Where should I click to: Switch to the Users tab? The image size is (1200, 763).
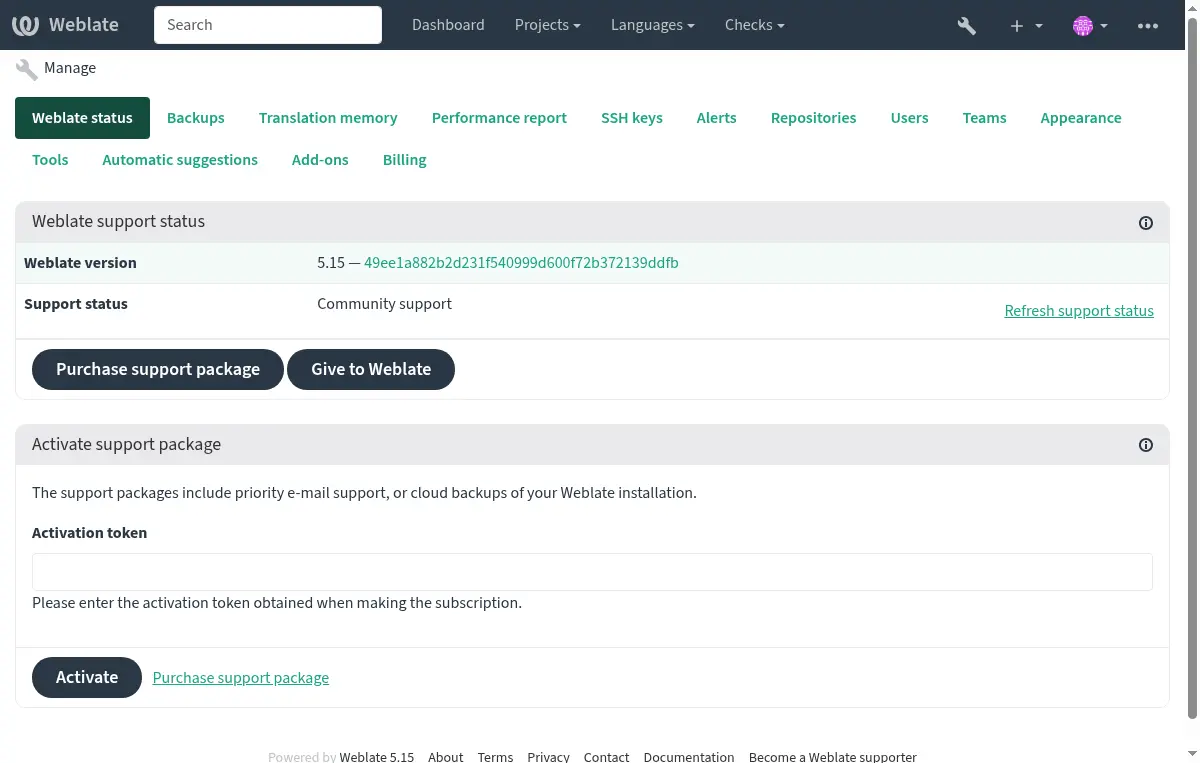pyautogui.click(x=909, y=118)
